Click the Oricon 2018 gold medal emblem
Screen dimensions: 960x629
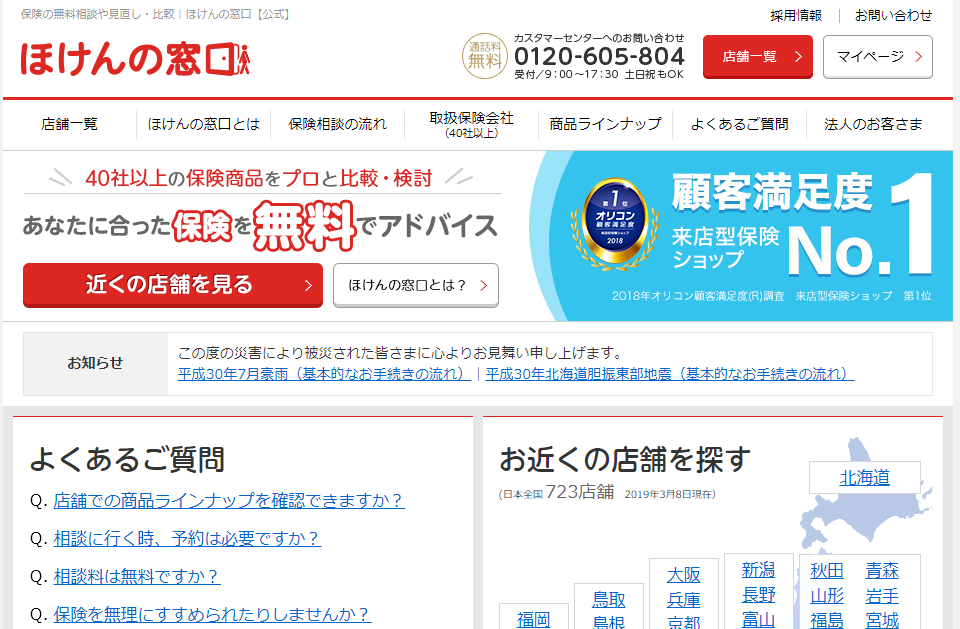615,224
